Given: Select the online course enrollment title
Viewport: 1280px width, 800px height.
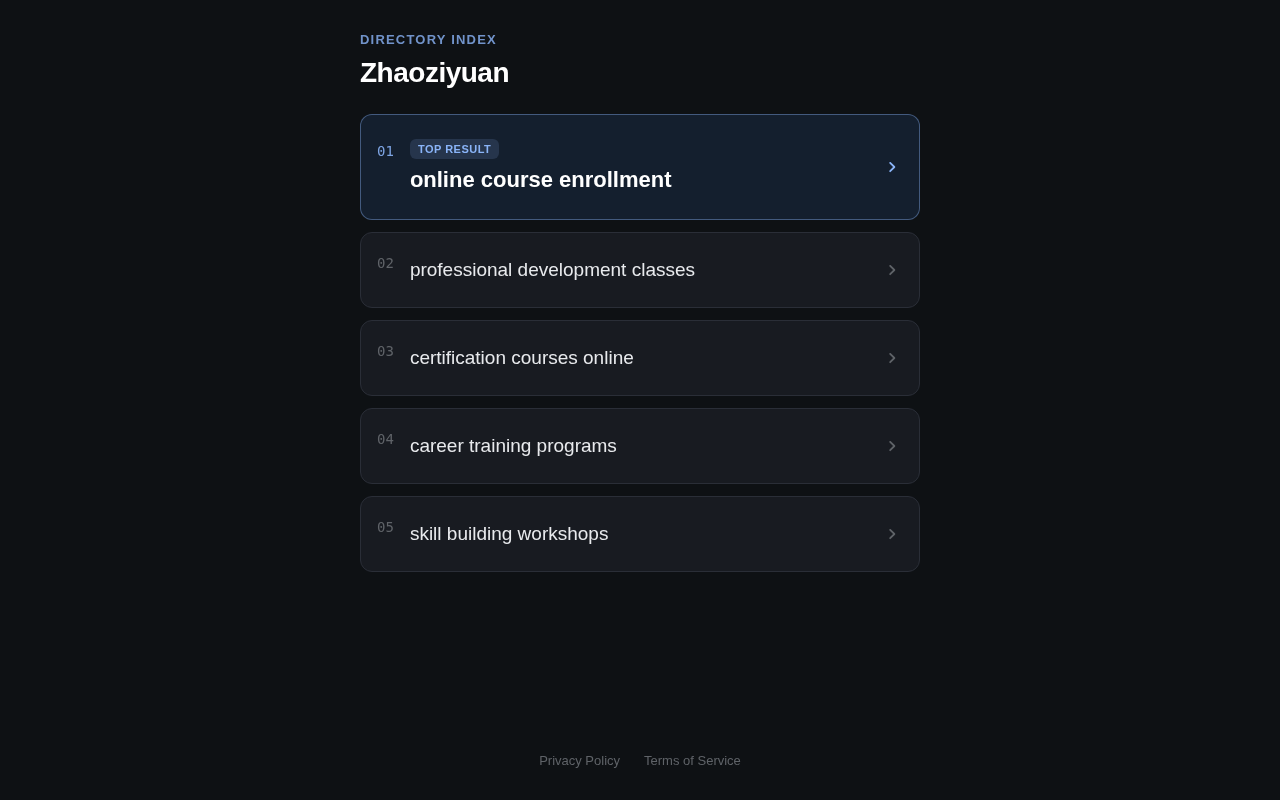Looking at the screenshot, I should click(x=541, y=180).
